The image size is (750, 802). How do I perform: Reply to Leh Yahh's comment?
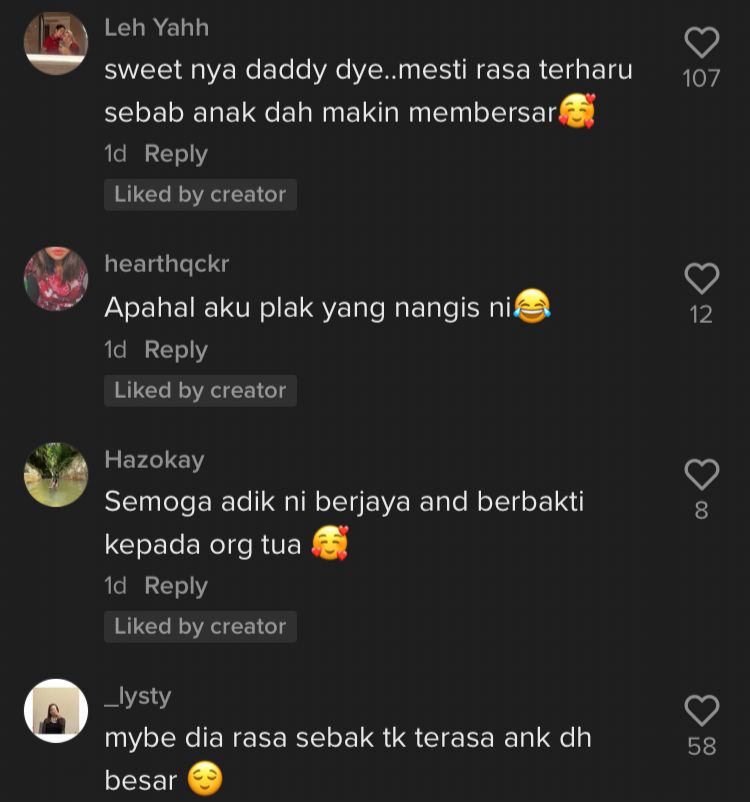[x=175, y=154]
